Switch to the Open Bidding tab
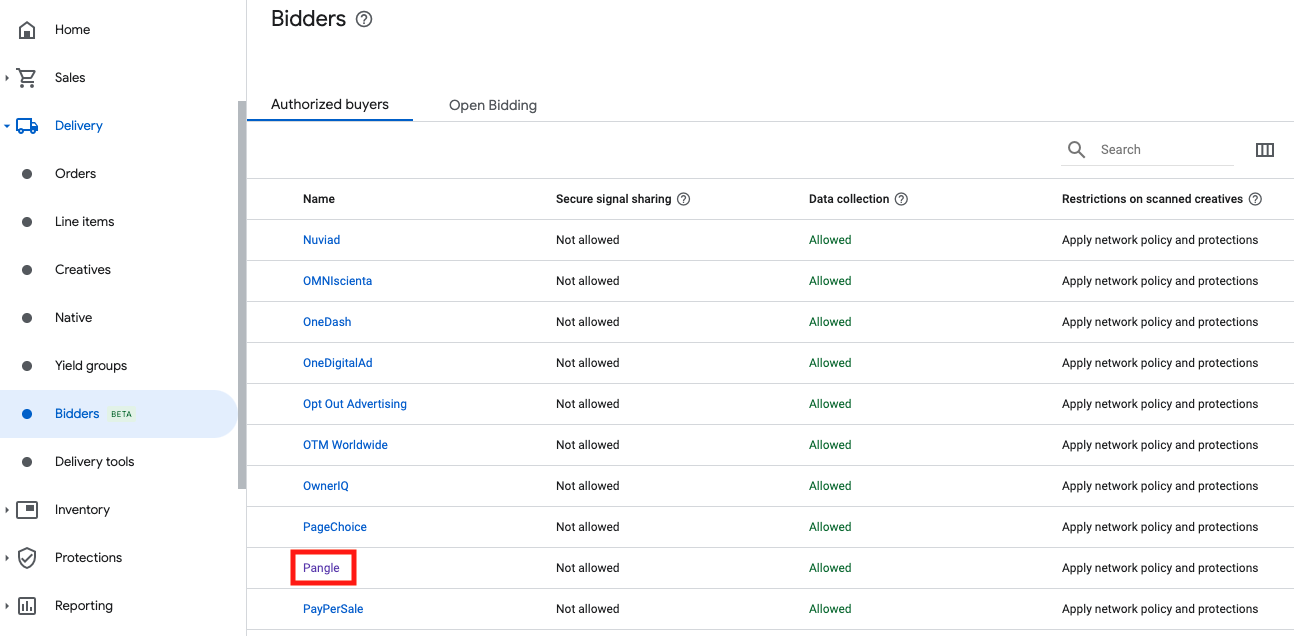This screenshot has height=636, width=1294. tap(492, 105)
